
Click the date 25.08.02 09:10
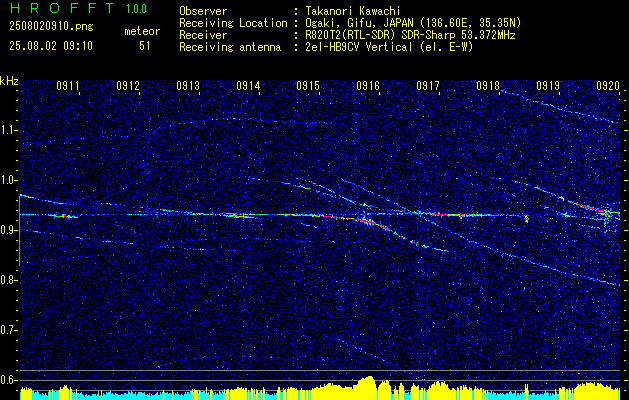[x=51, y=46]
